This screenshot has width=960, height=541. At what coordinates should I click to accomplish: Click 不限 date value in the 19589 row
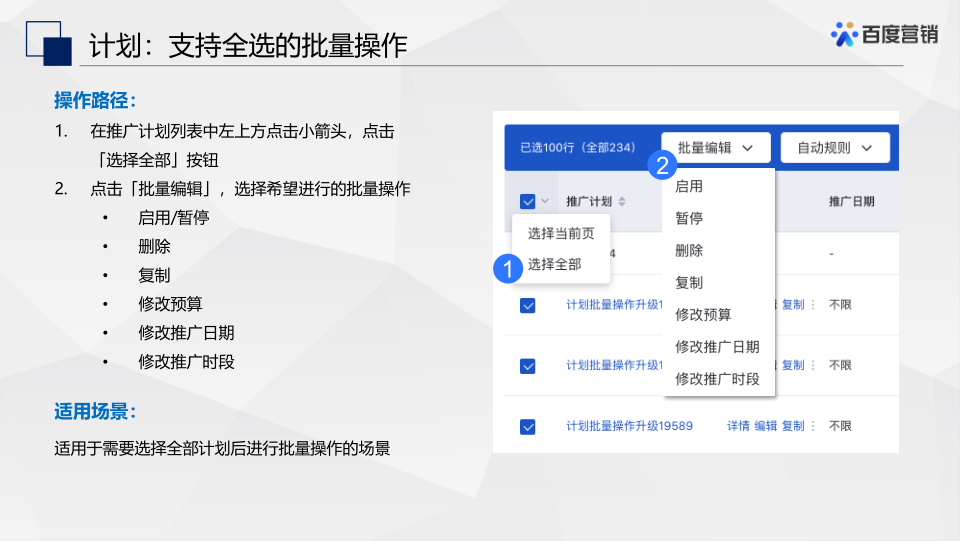point(840,426)
